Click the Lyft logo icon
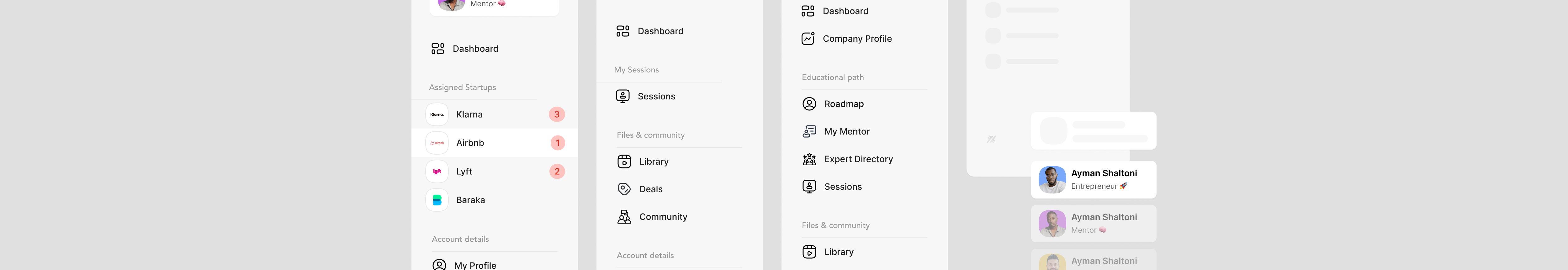 [x=437, y=172]
